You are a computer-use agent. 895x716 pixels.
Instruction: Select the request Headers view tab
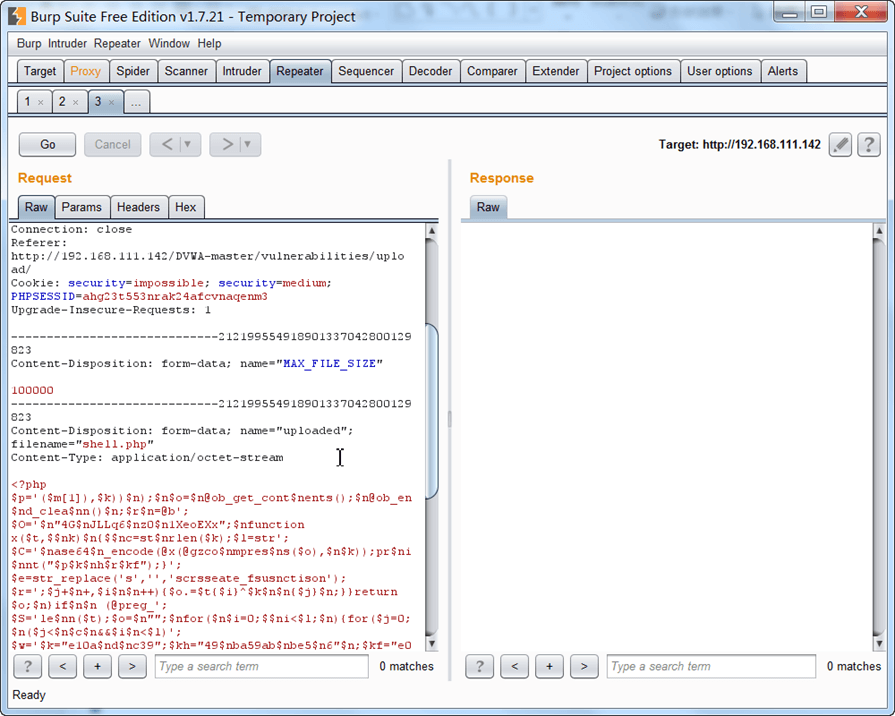pyautogui.click(x=138, y=207)
